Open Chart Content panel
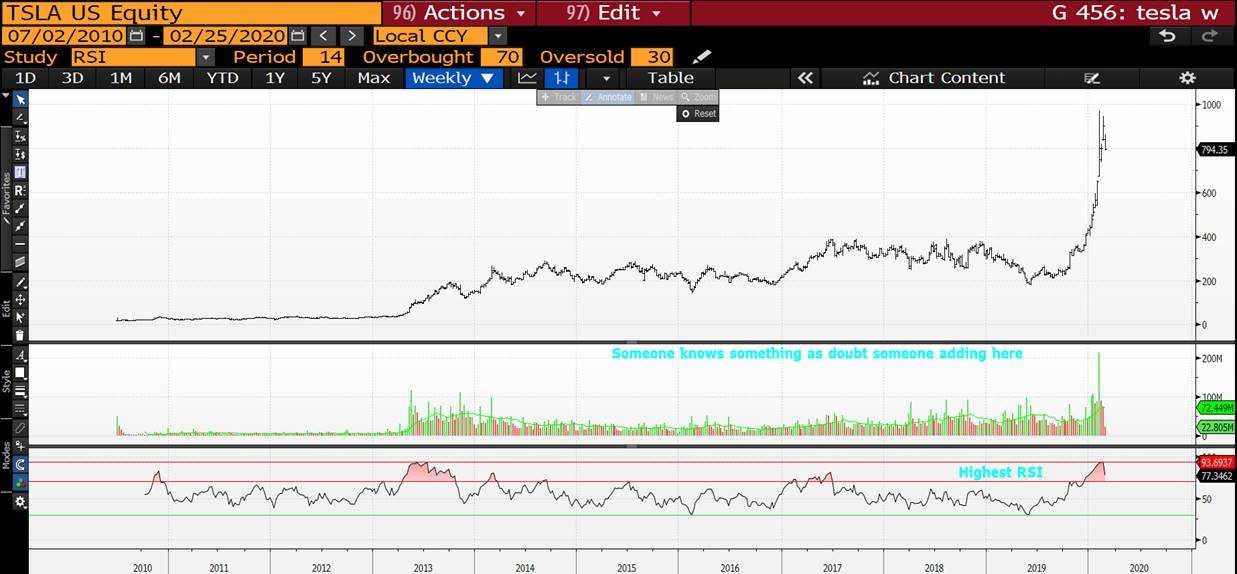Viewport: 1237px width, 574px height. pos(934,78)
